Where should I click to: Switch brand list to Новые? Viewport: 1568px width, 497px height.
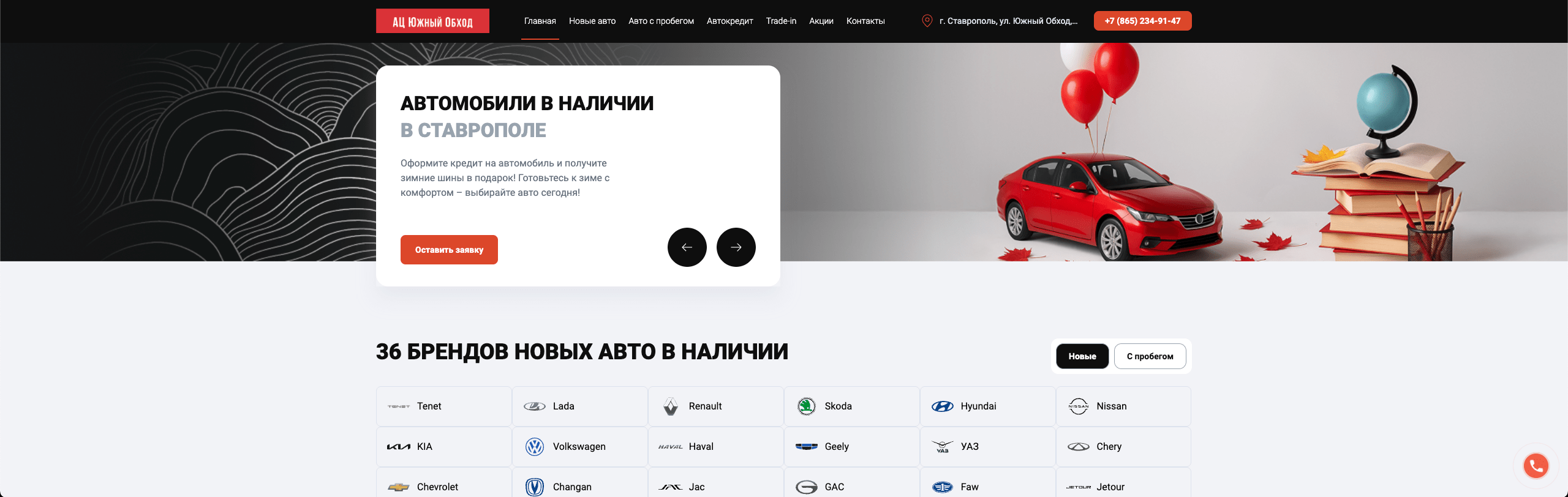pos(1082,356)
